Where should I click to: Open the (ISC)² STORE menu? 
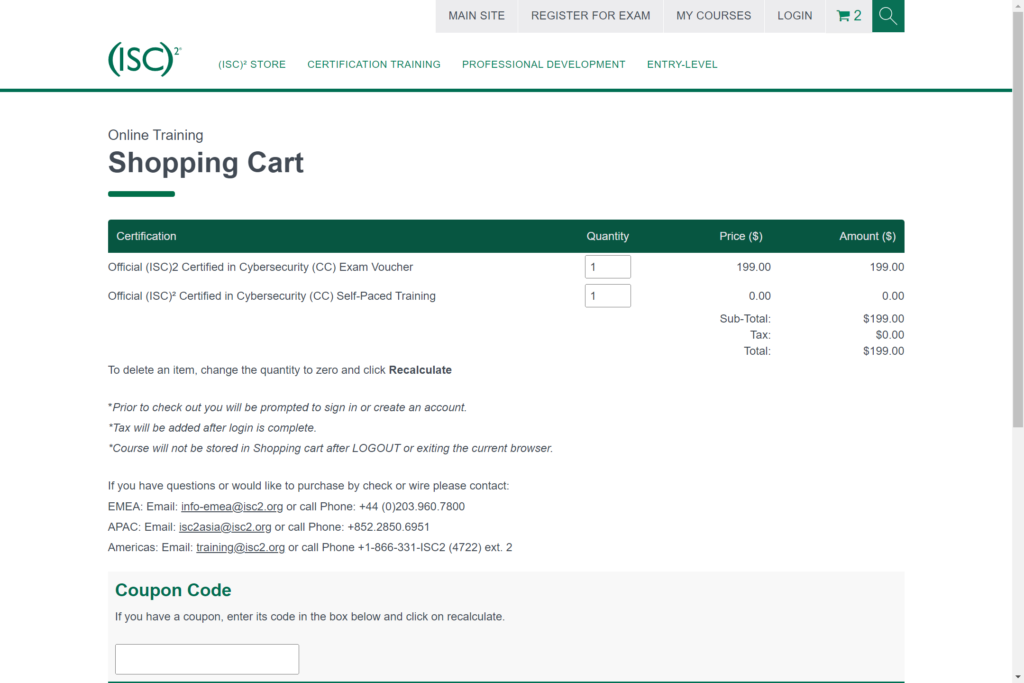[252, 65]
